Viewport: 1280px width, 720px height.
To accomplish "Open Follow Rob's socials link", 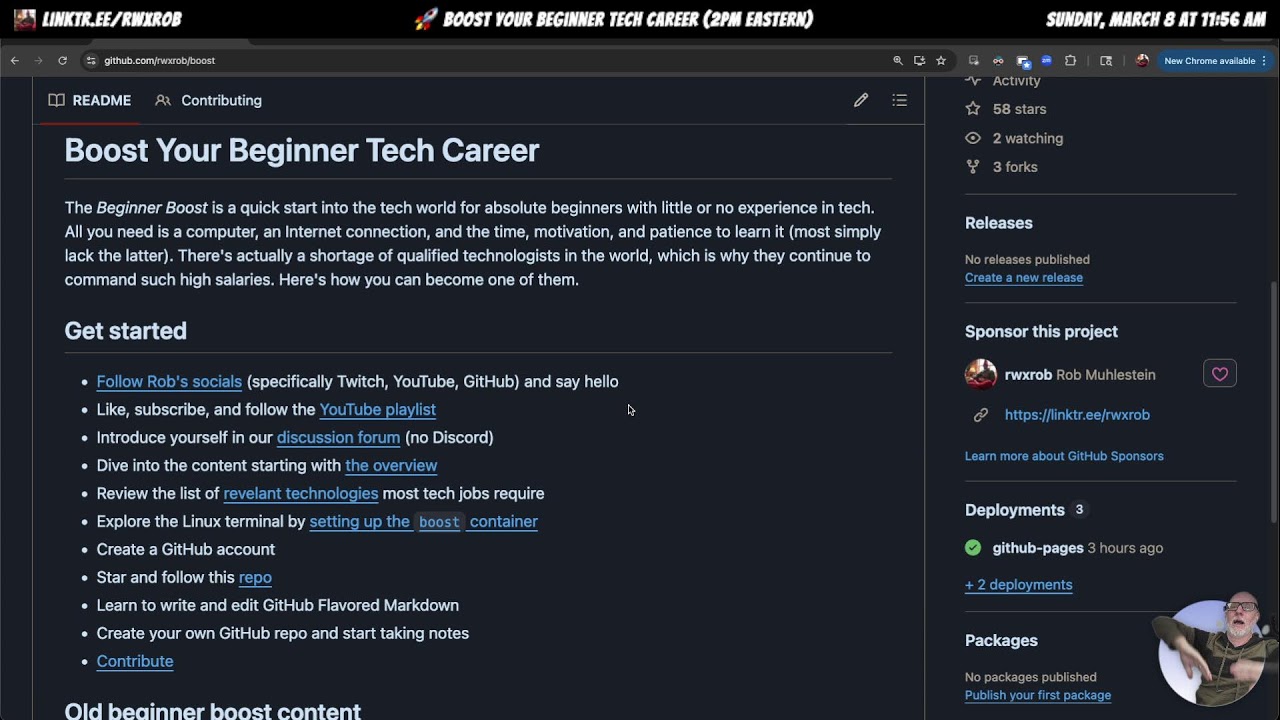I will pyautogui.click(x=169, y=381).
